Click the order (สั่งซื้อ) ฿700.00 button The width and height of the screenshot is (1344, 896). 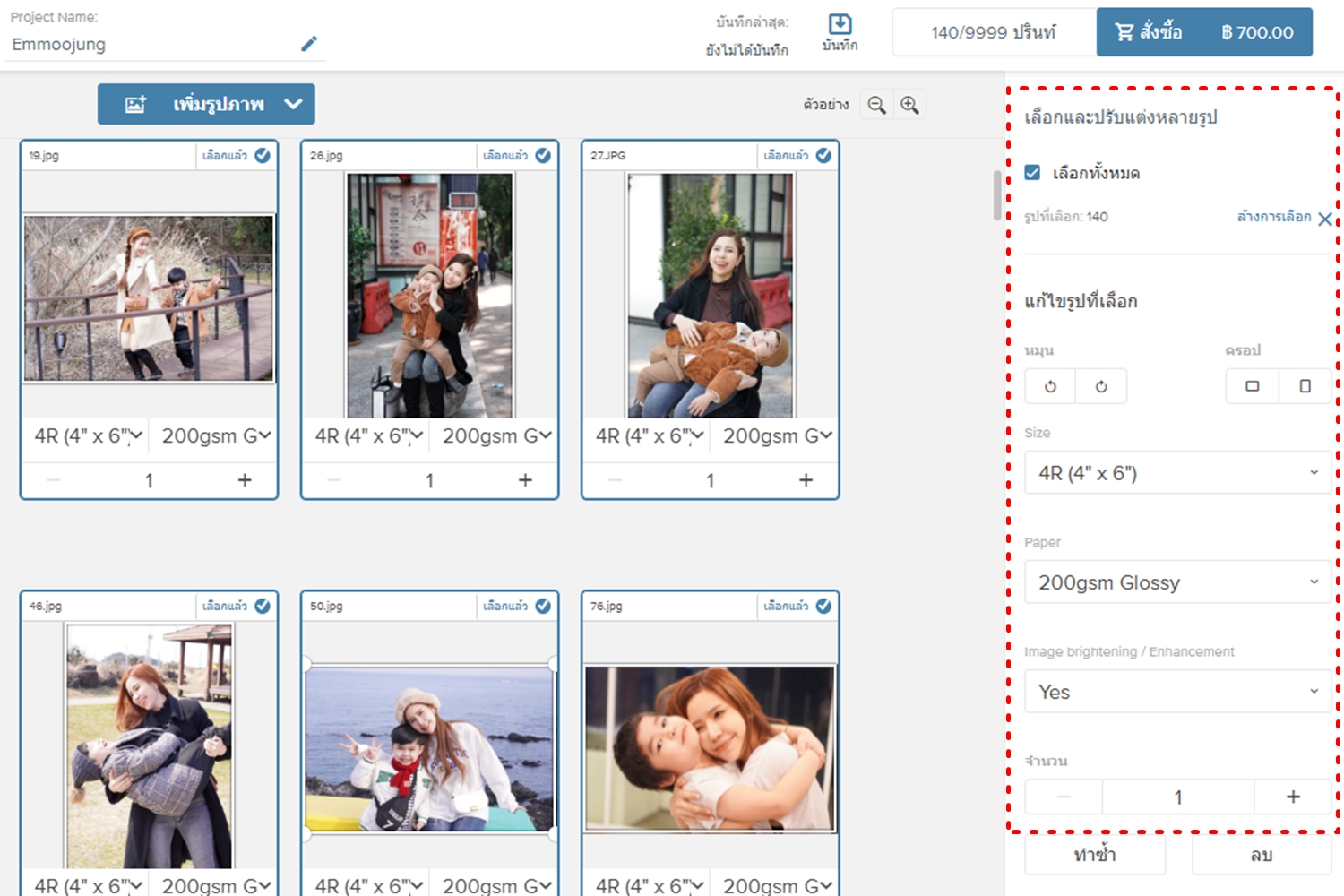coord(1204,32)
